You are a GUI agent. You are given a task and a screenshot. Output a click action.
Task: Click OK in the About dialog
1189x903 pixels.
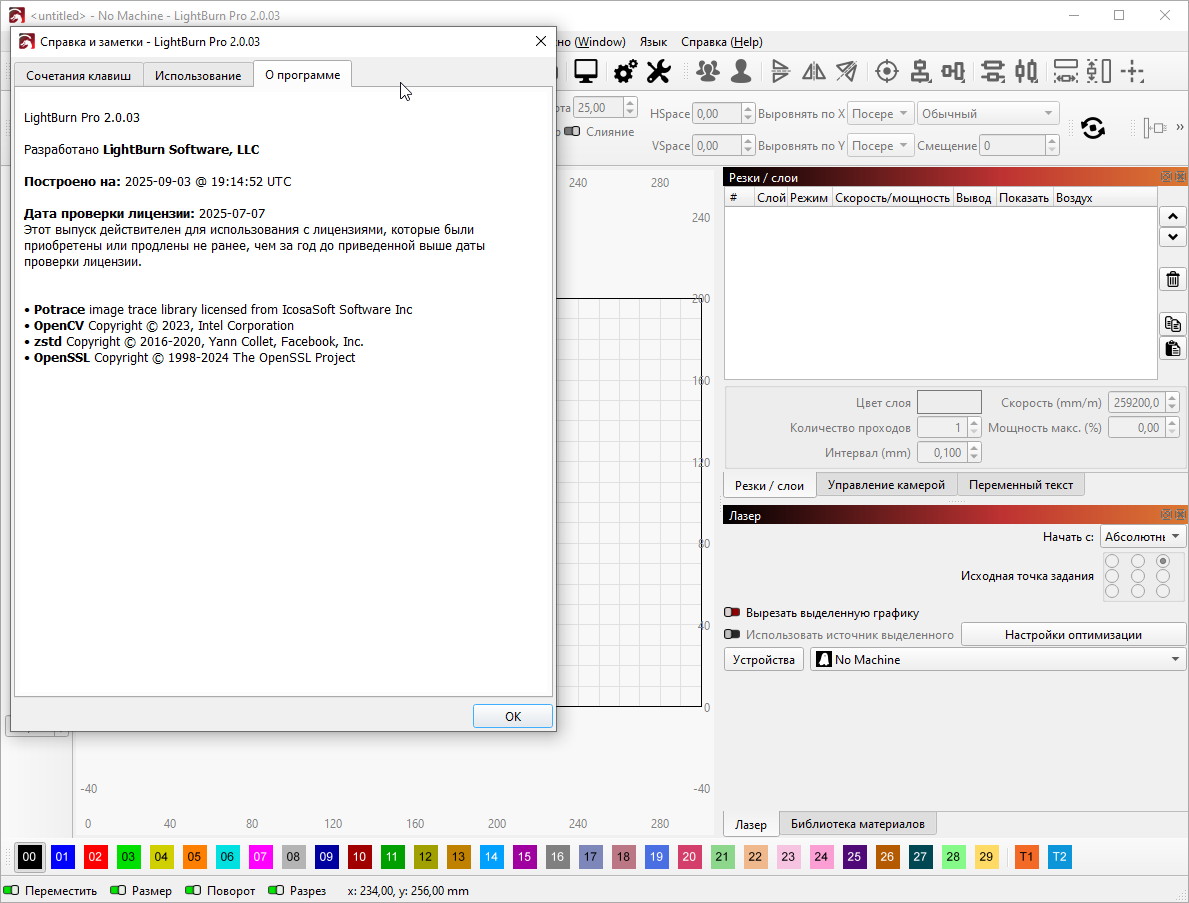coord(513,716)
